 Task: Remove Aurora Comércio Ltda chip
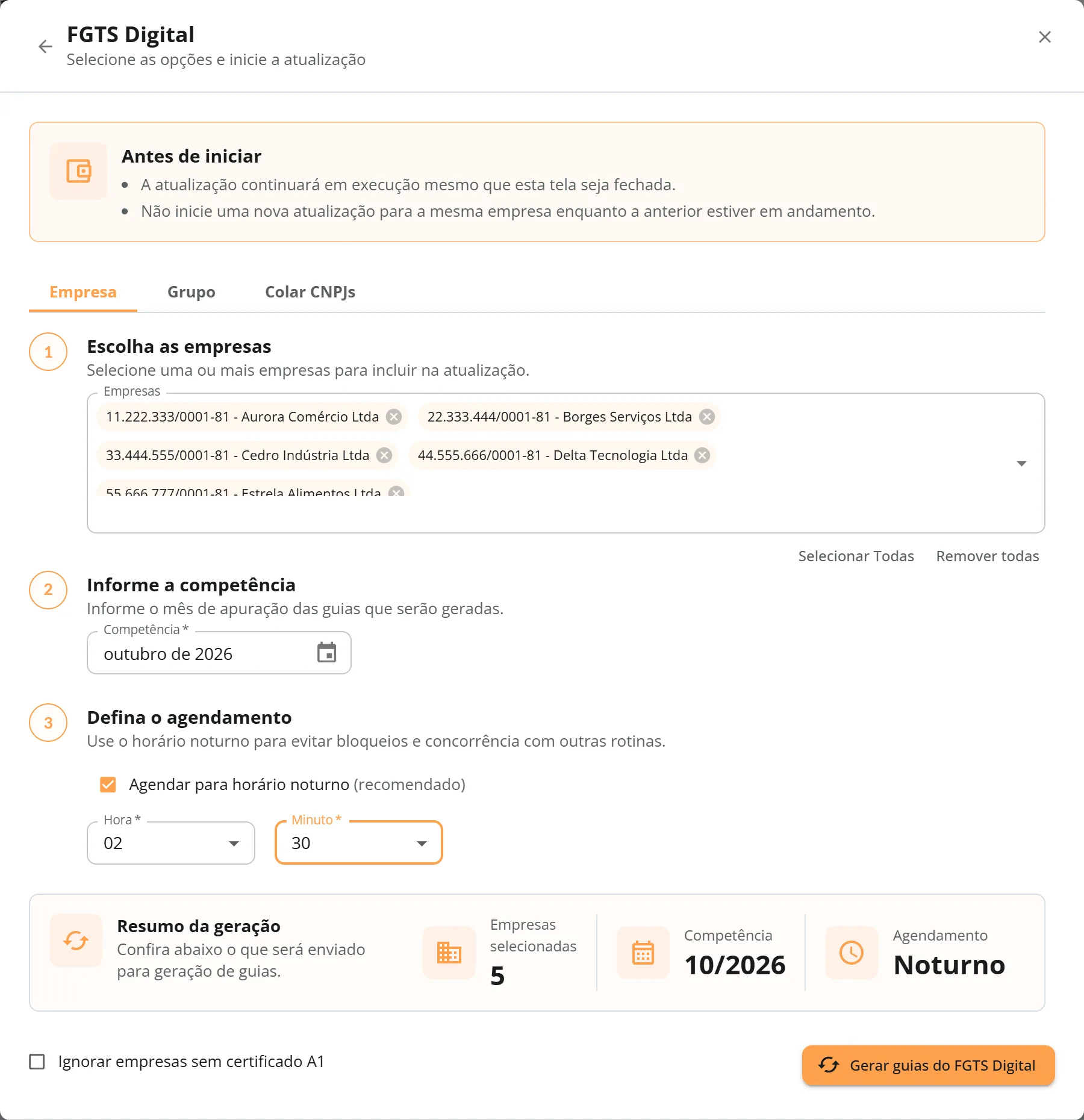click(394, 417)
